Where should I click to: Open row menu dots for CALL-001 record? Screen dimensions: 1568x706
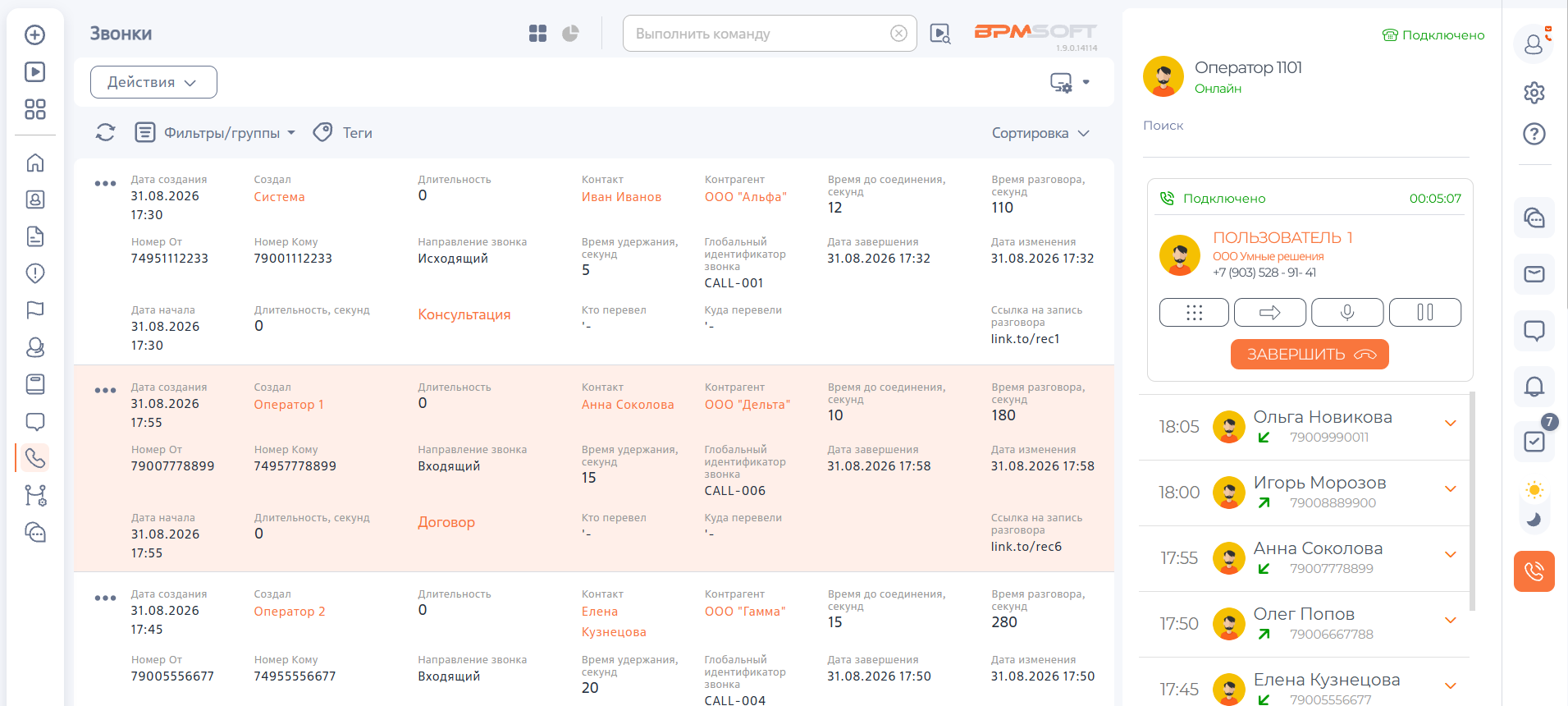(105, 183)
